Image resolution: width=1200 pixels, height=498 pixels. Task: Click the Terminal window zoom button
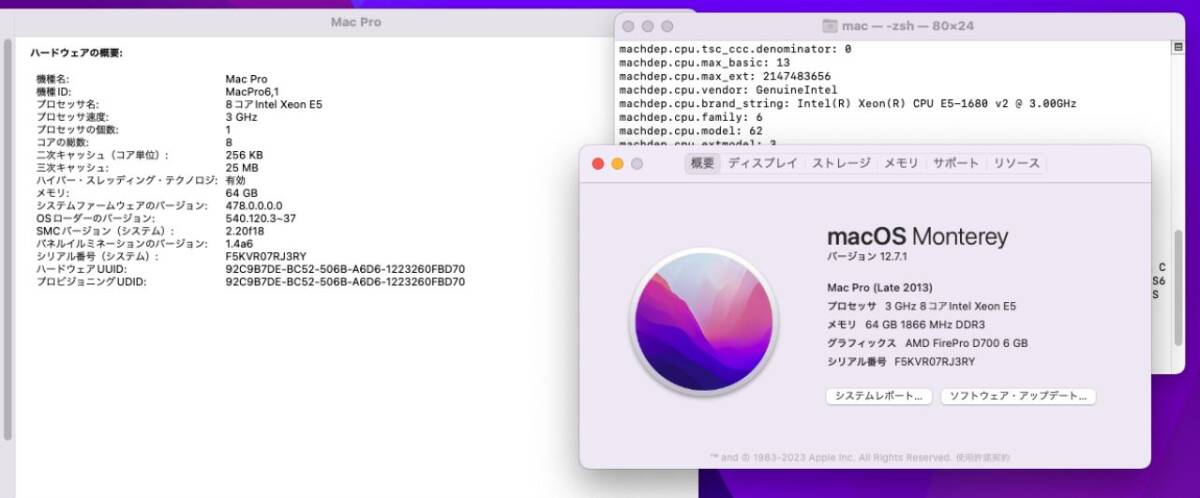(667, 26)
